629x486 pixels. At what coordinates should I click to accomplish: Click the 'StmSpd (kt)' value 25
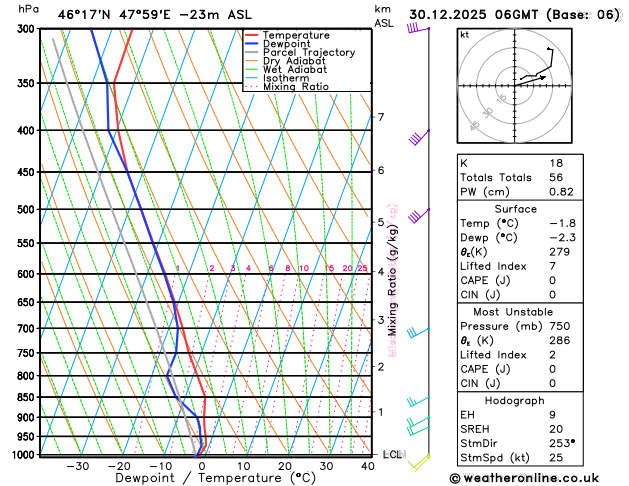(556, 458)
